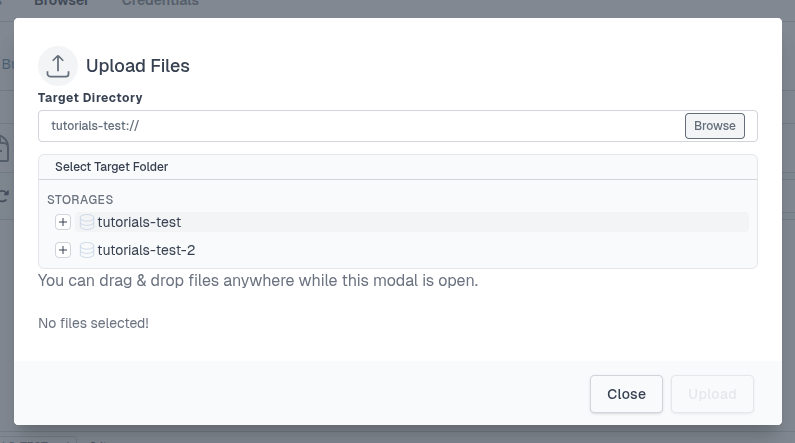Image resolution: width=795 pixels, height=443 pixels.
Task: Click the 'No files selected!' message
Action: click(93, 323)
